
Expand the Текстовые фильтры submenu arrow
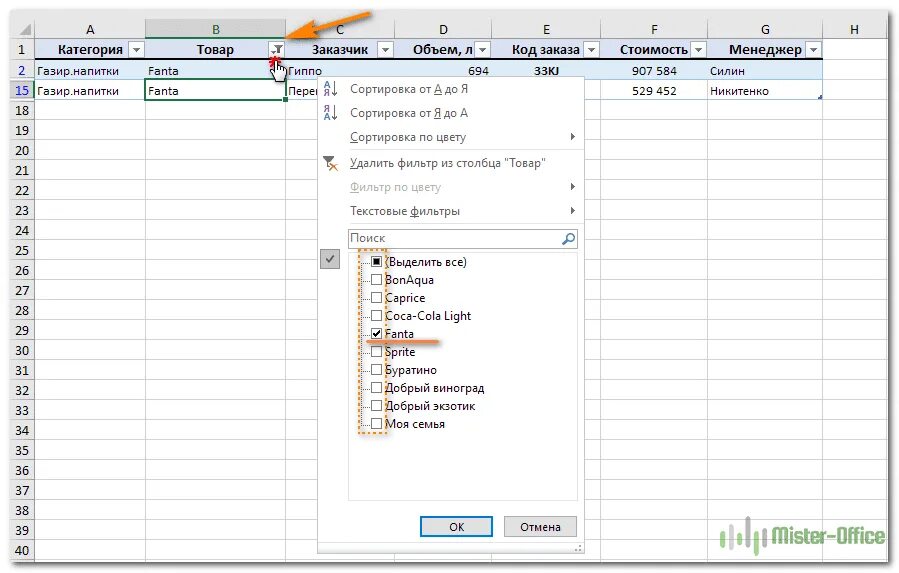(x=572, y=211)
